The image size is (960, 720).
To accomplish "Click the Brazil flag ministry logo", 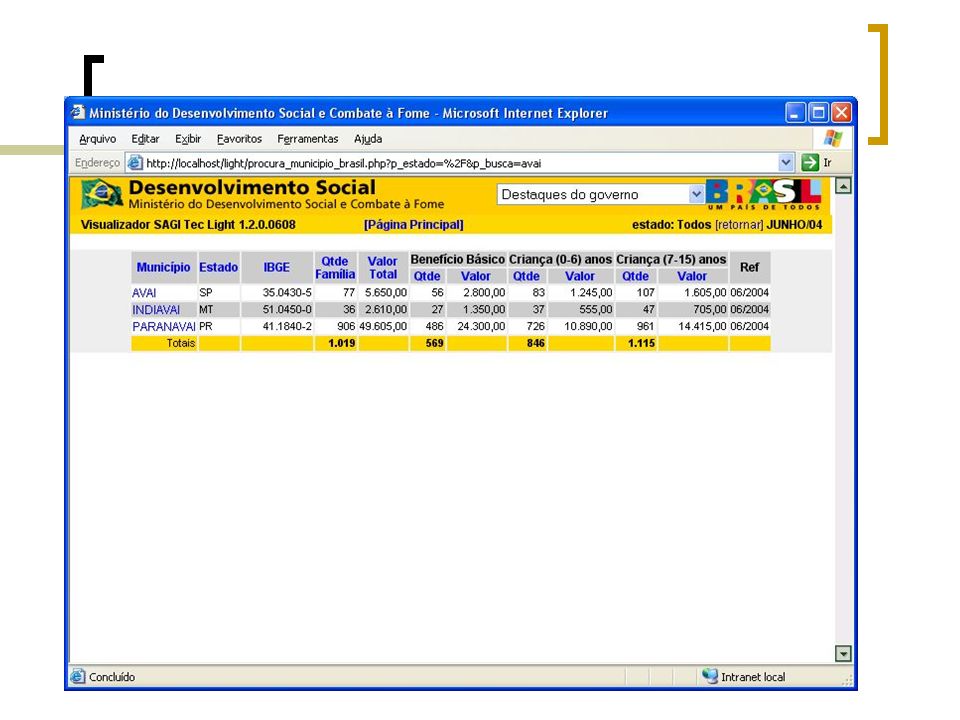I will [x=102, y=194].
